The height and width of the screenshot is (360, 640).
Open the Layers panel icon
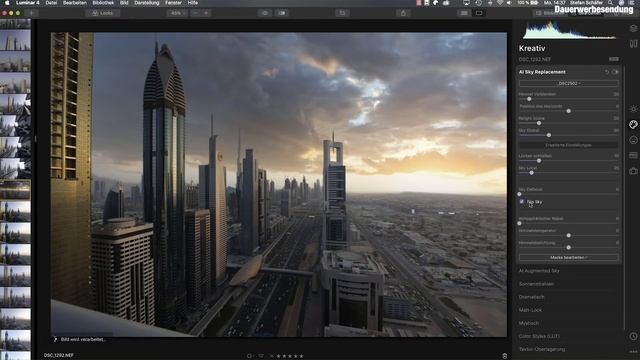click(633, 28)
